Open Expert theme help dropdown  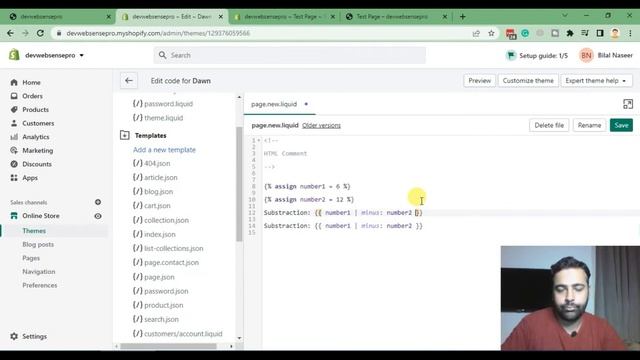pos(596,81)
